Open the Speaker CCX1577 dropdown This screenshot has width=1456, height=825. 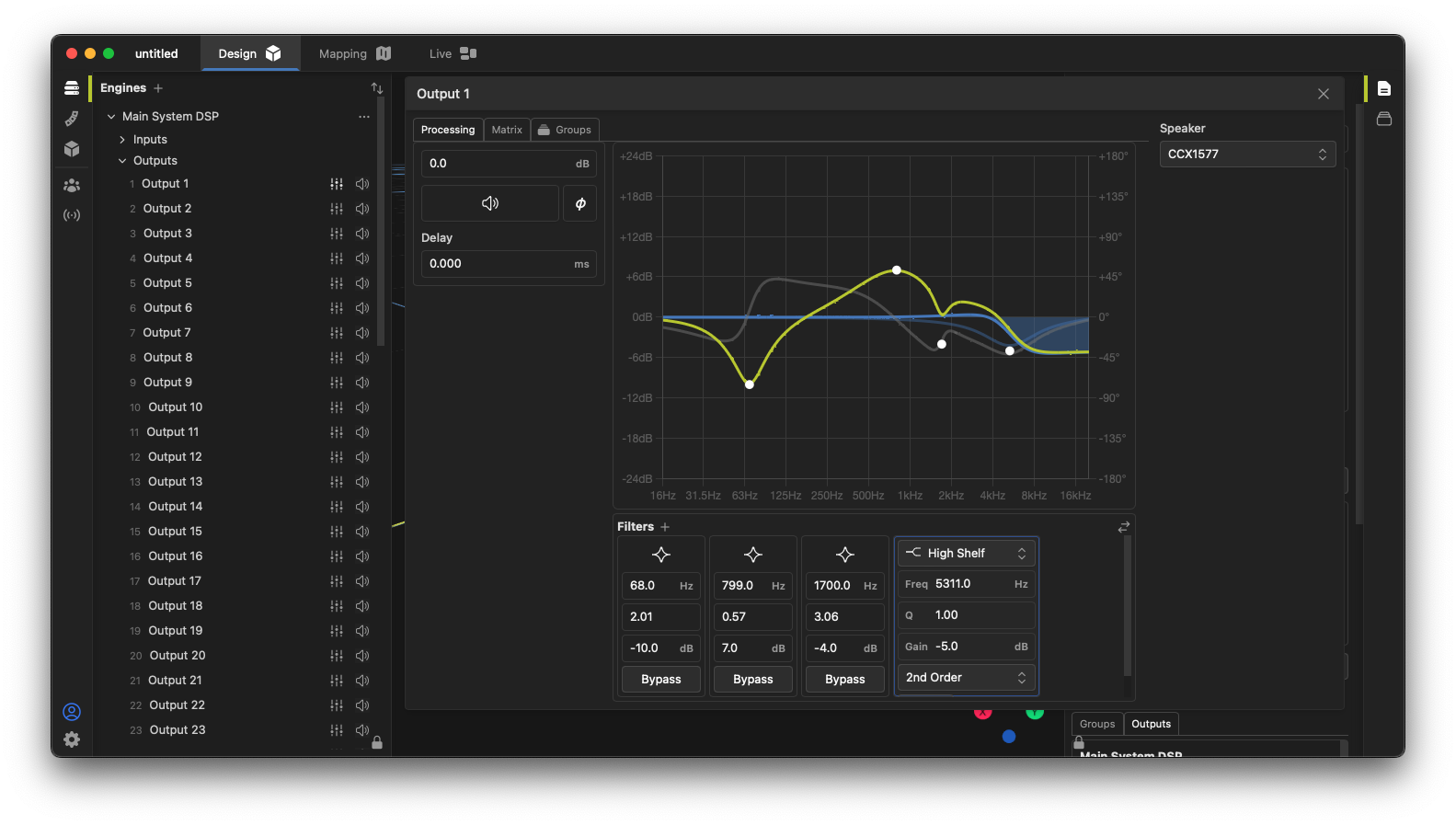1247,155
